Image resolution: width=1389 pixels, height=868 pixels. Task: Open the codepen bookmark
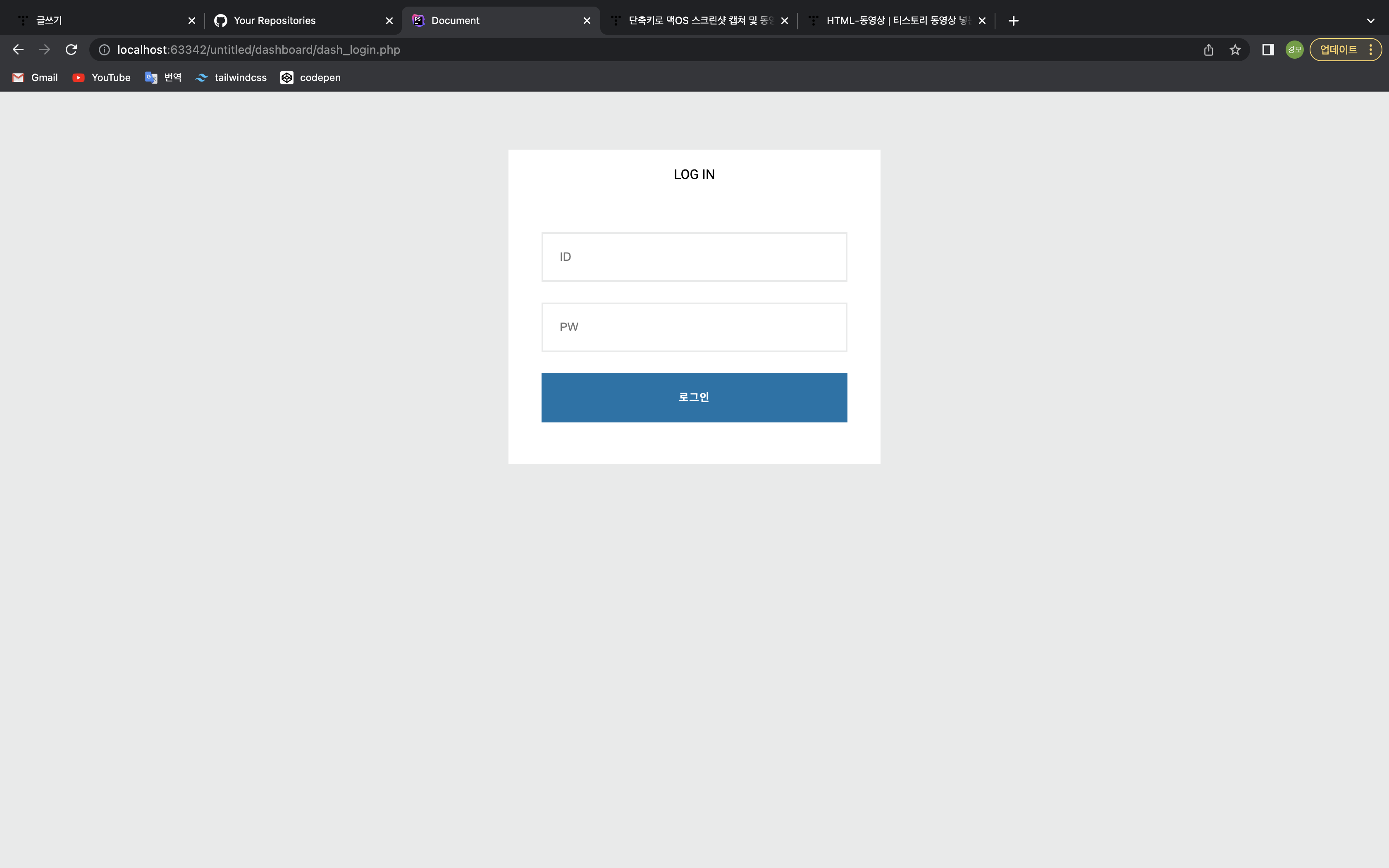310,78
